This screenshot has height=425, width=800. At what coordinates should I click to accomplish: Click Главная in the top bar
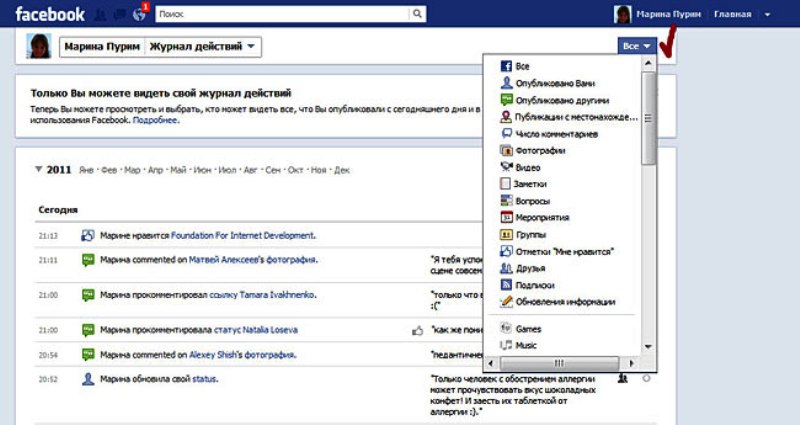click(x=731, y=15)
